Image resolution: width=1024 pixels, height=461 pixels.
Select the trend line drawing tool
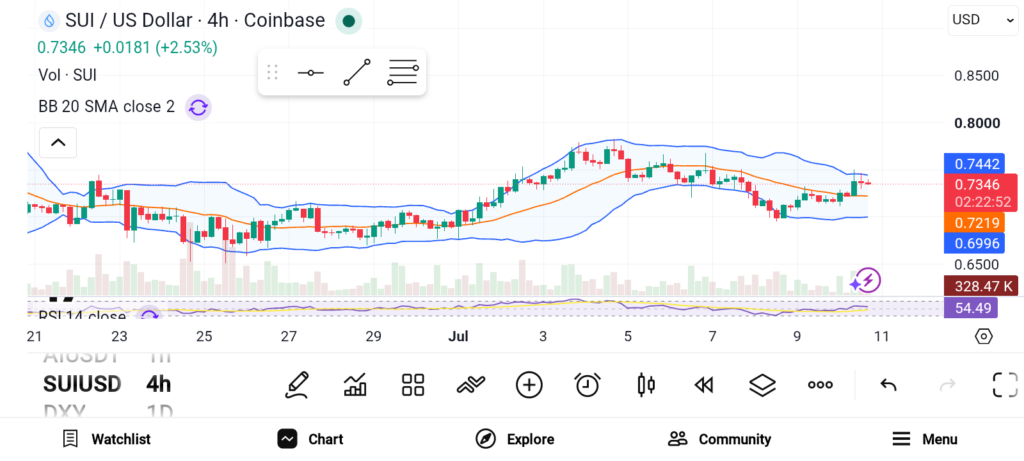357,72
